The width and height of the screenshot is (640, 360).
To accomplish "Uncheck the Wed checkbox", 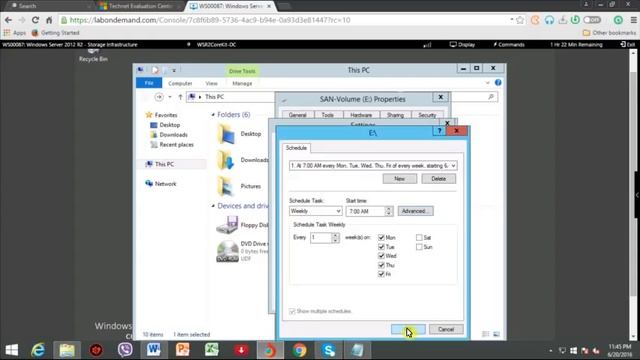I will pos(381,256).
